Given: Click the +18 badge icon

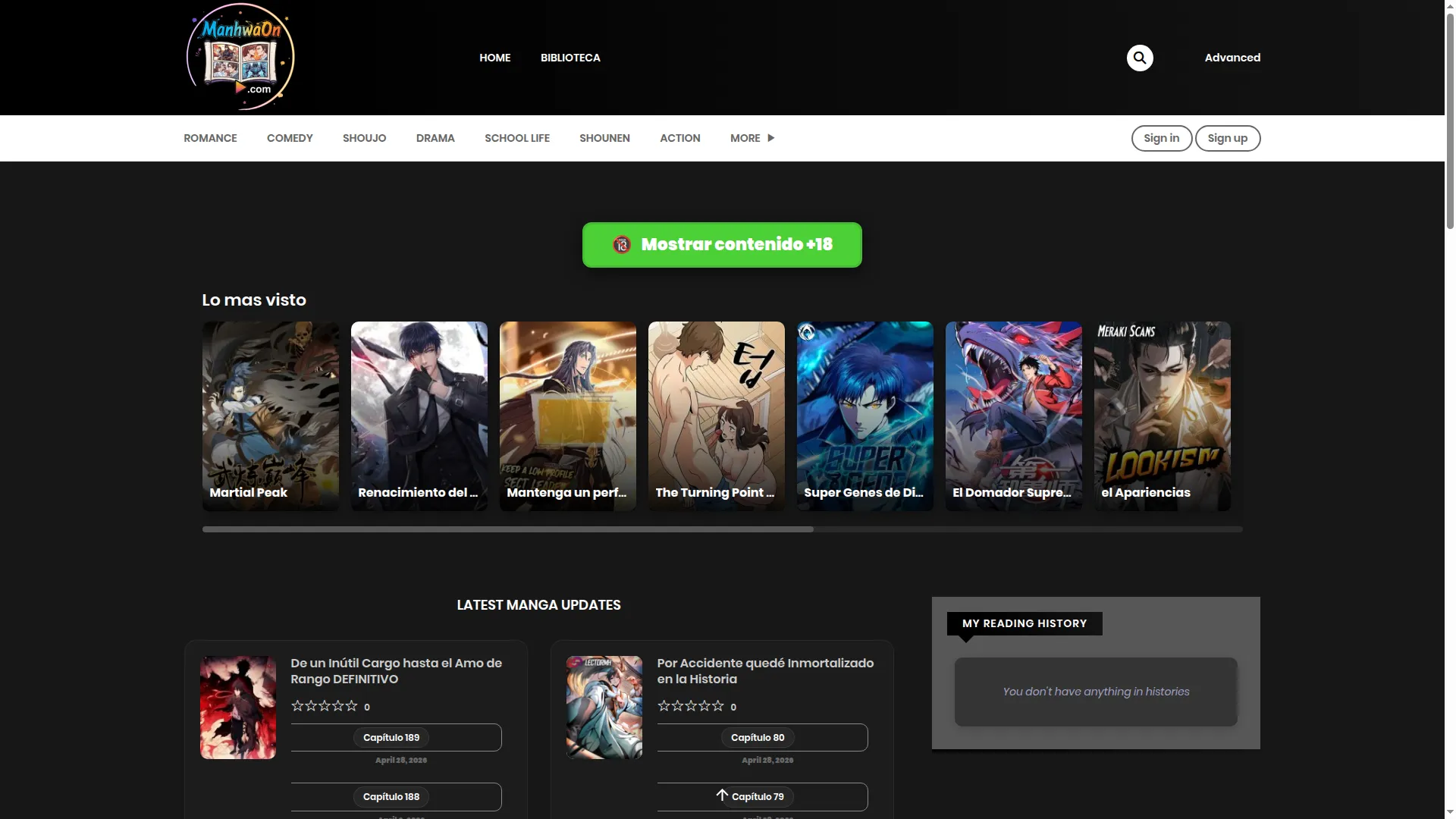Looking at the screenshot, I should (622, 245).
